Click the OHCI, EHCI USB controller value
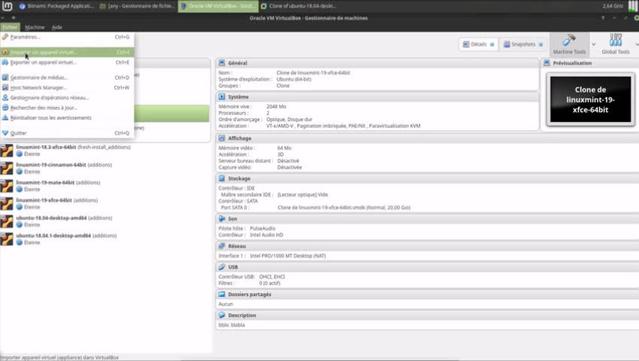Viewport: 639px width, 361px height. [272, 277]
